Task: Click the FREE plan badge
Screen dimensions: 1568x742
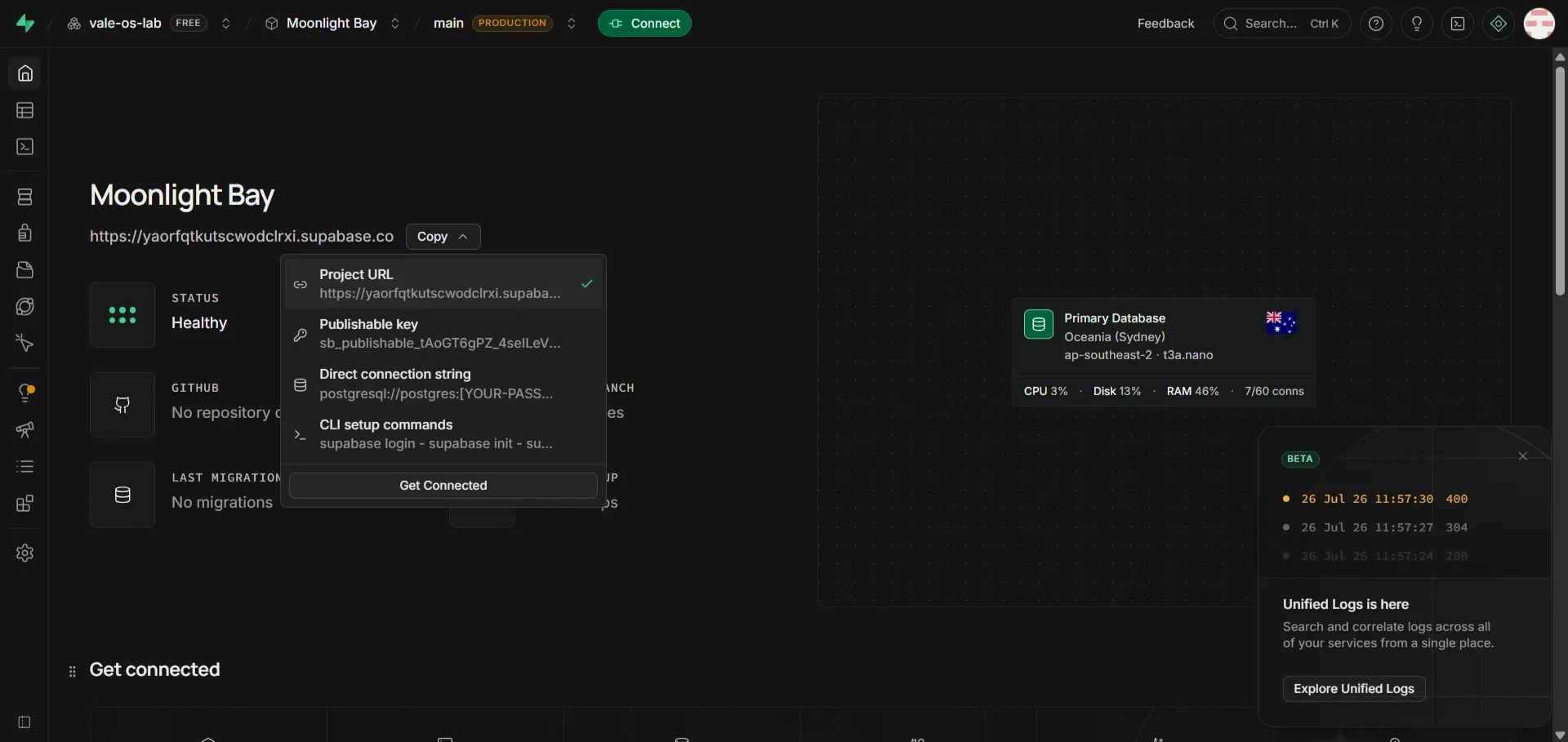Action: 188,24
